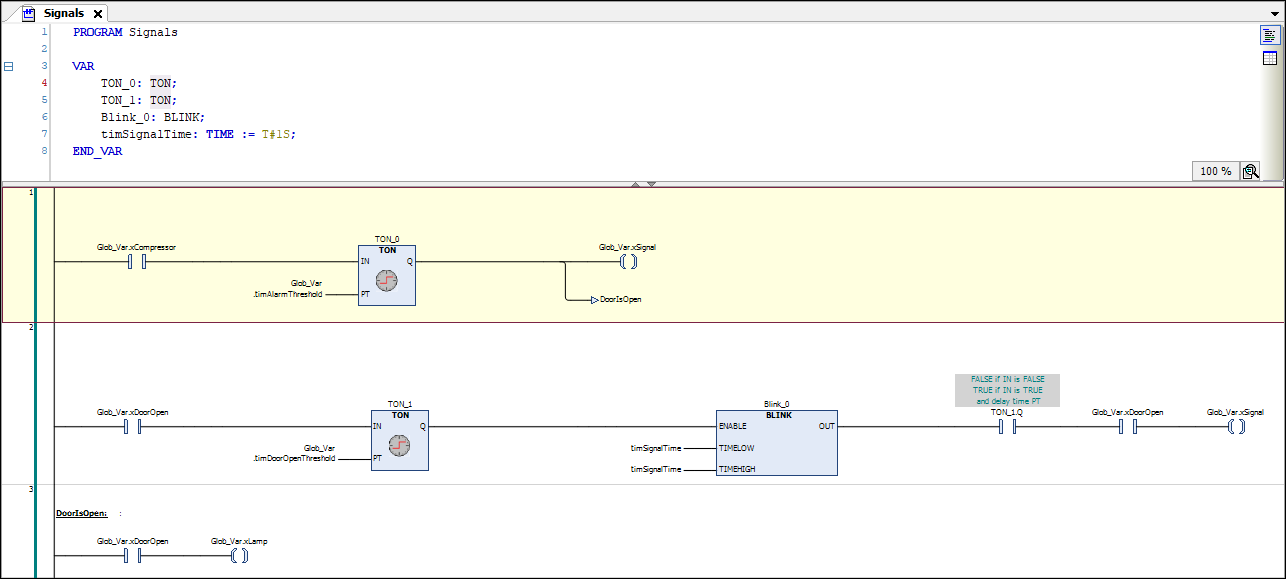Switch to tabular declaration view
Image resolution: width=1286 pixels, height=579 pixels.
pyautogui.click(x=1268, y=58)
